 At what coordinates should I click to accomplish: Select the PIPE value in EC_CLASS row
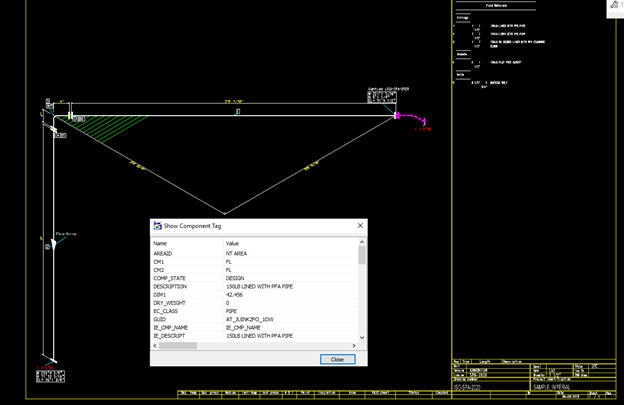click(231, 311)
